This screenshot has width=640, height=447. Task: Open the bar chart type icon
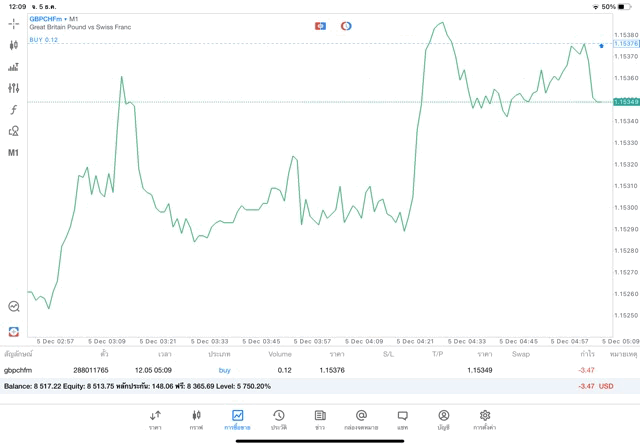point(13,67)
